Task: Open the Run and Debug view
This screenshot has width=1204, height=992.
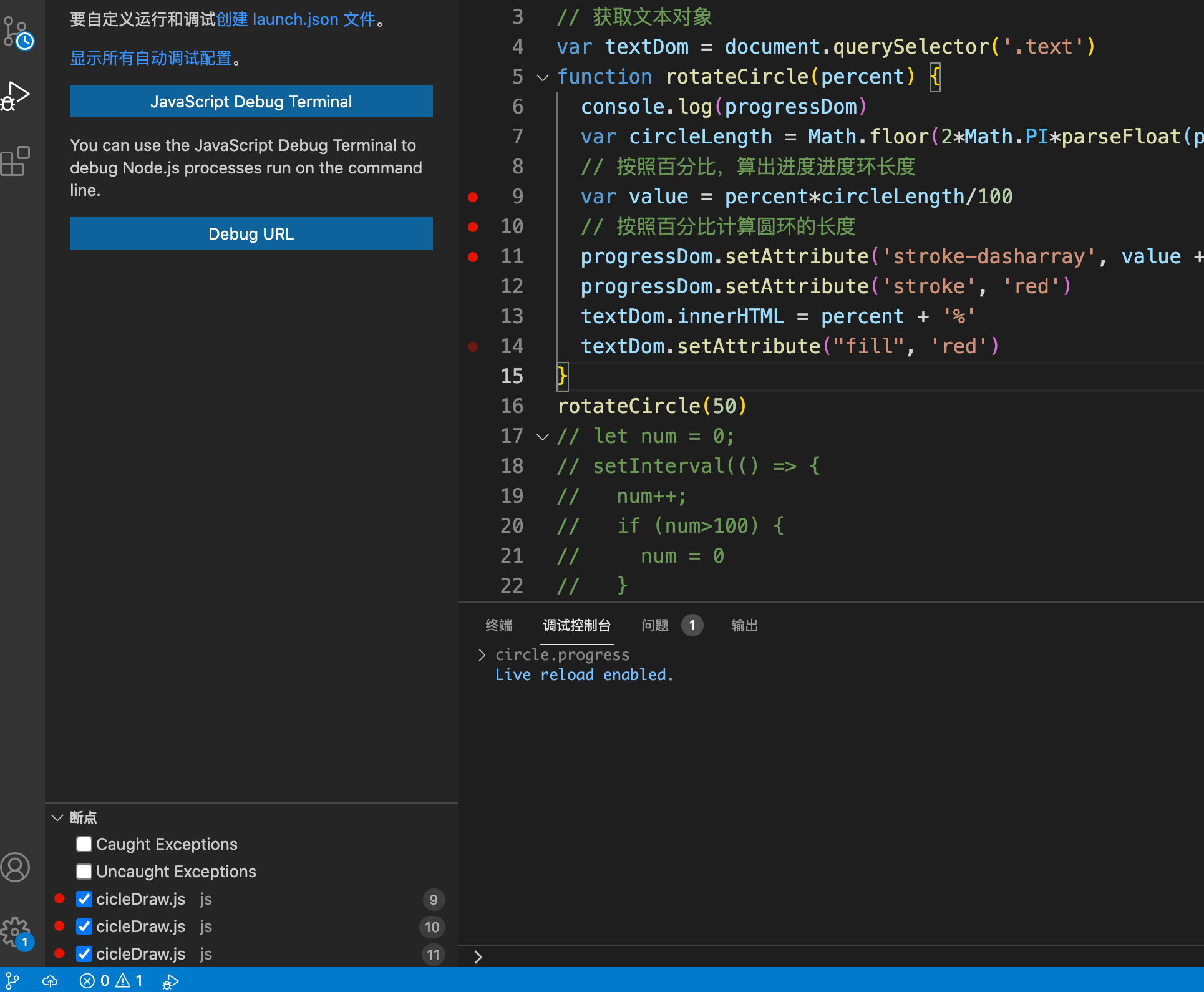Action: (16, 96)
